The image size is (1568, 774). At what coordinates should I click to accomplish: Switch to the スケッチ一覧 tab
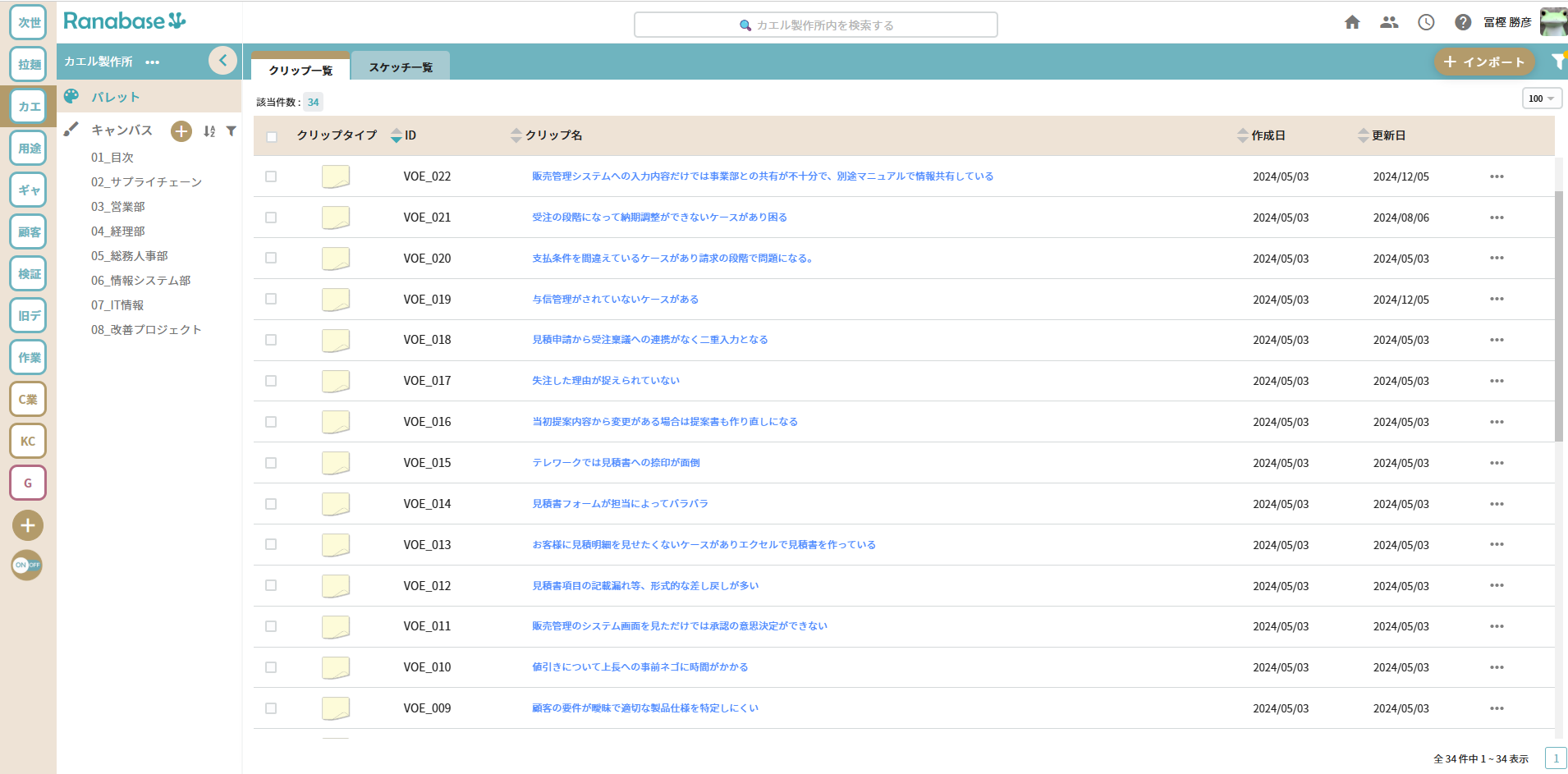401,67
